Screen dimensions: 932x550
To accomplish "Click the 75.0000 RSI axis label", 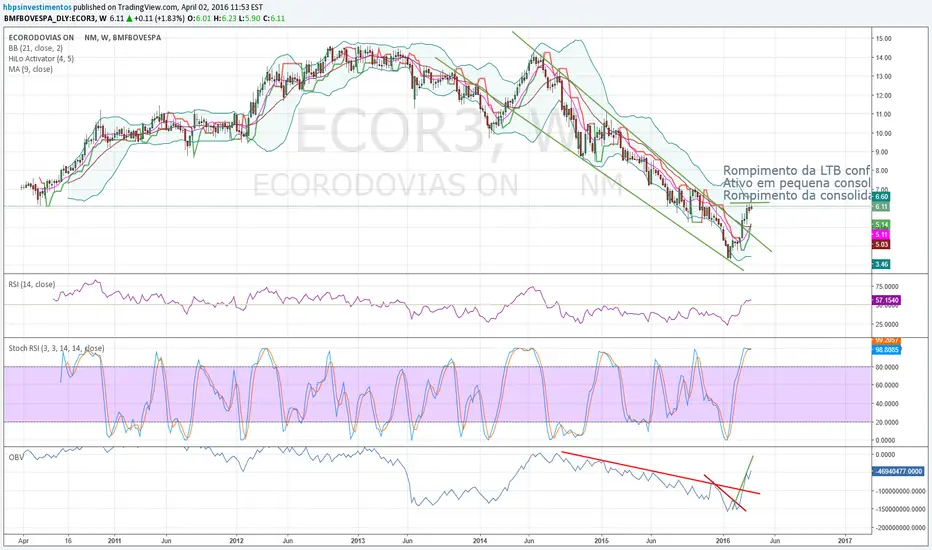I will coord(886,287).
